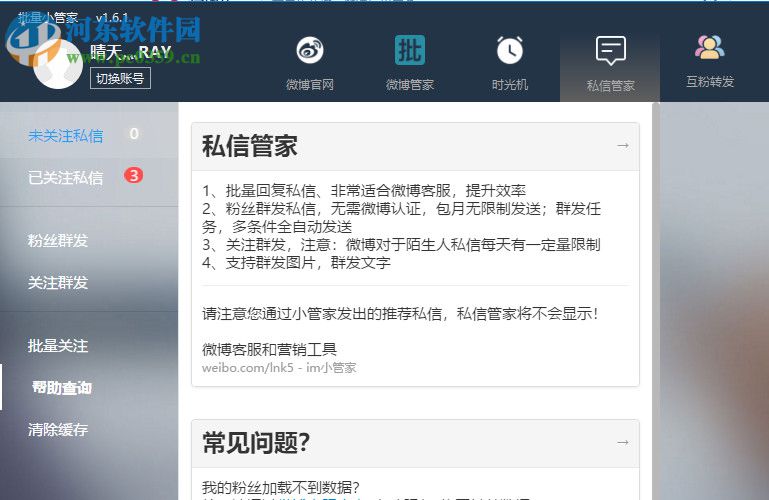Viewport: 769px width, 500px height.
Task: Open the 时光机 clock icon
Action: coord(510,50)
